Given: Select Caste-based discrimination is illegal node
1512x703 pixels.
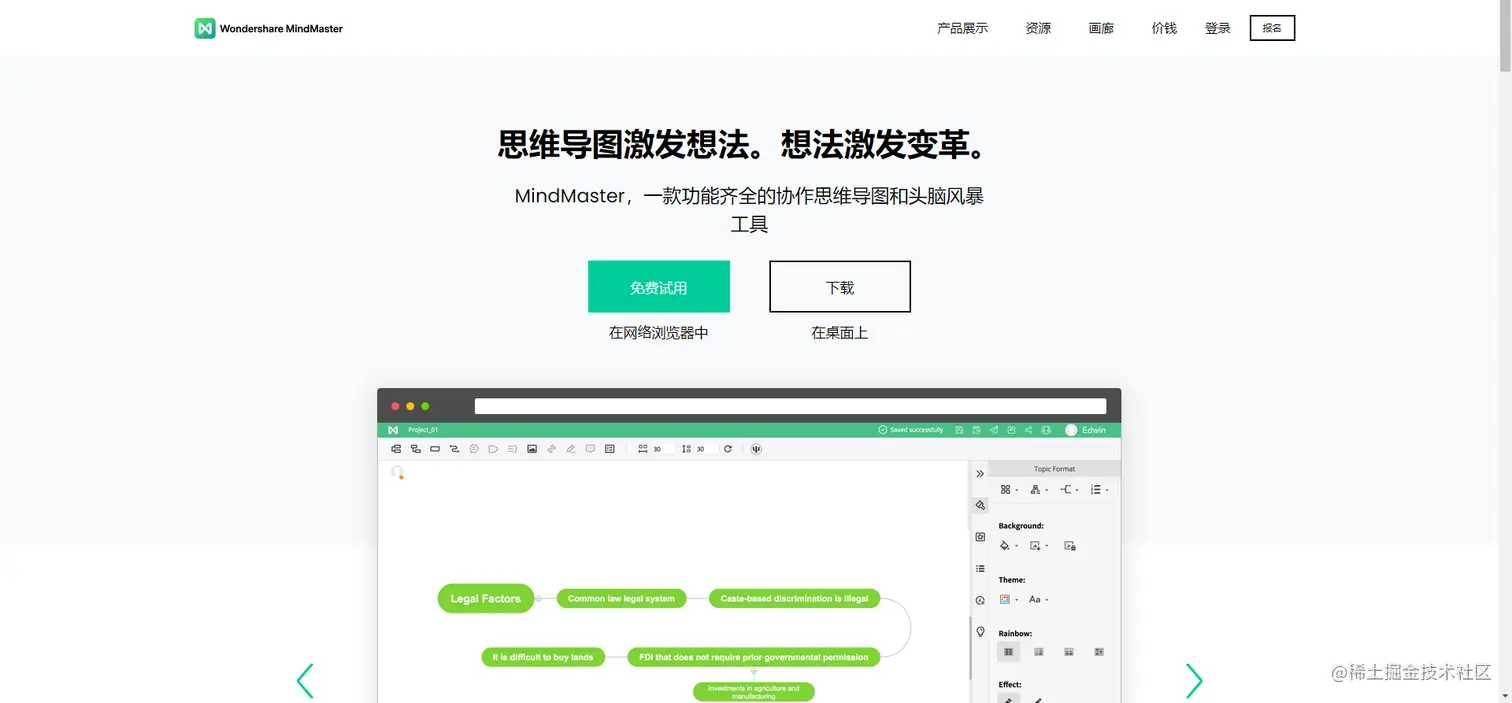Looking at the screenshot, I should pyautogui.click(x=795, y=598).
